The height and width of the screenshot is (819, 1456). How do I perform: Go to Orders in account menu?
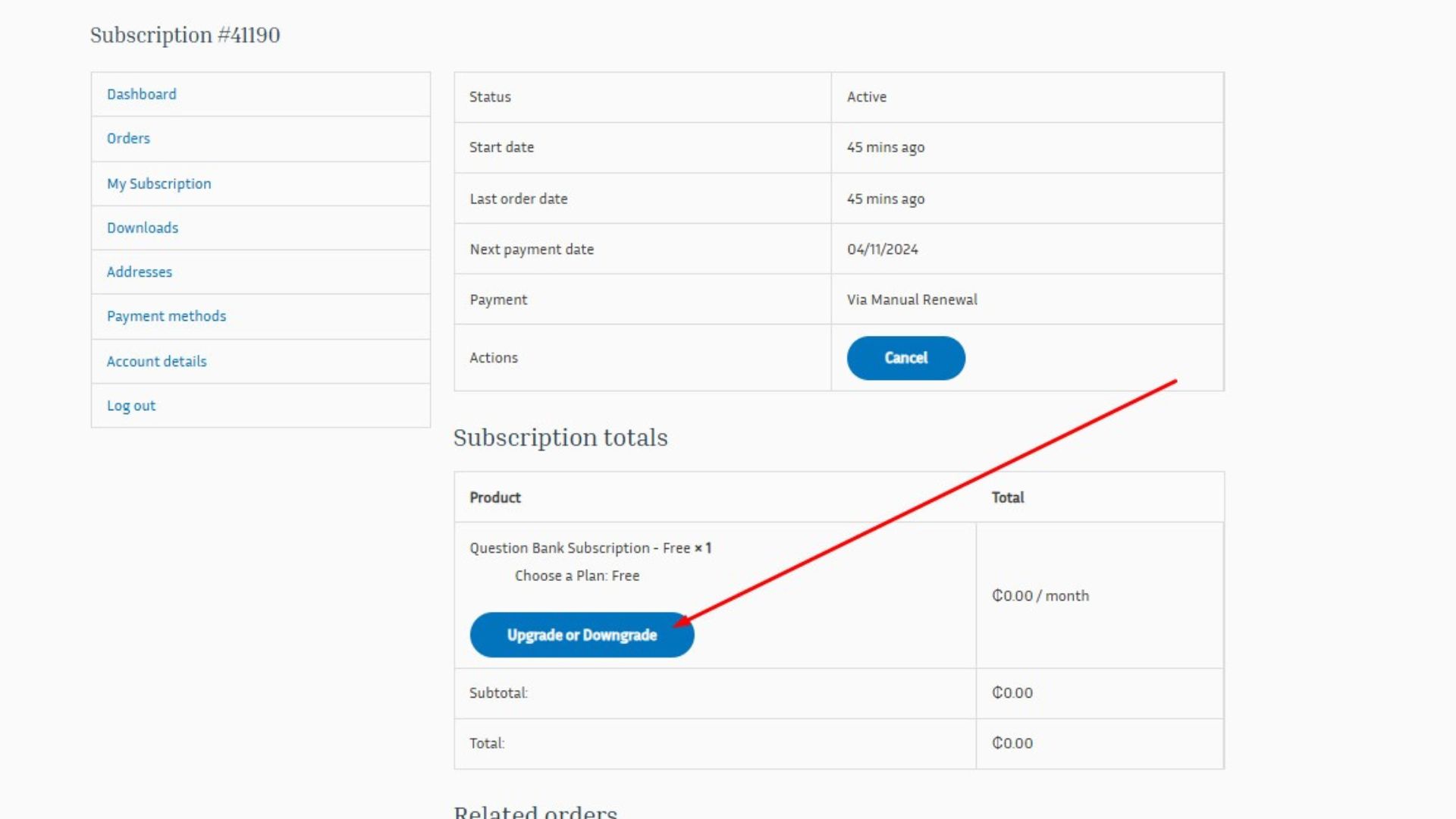(128, 138)
